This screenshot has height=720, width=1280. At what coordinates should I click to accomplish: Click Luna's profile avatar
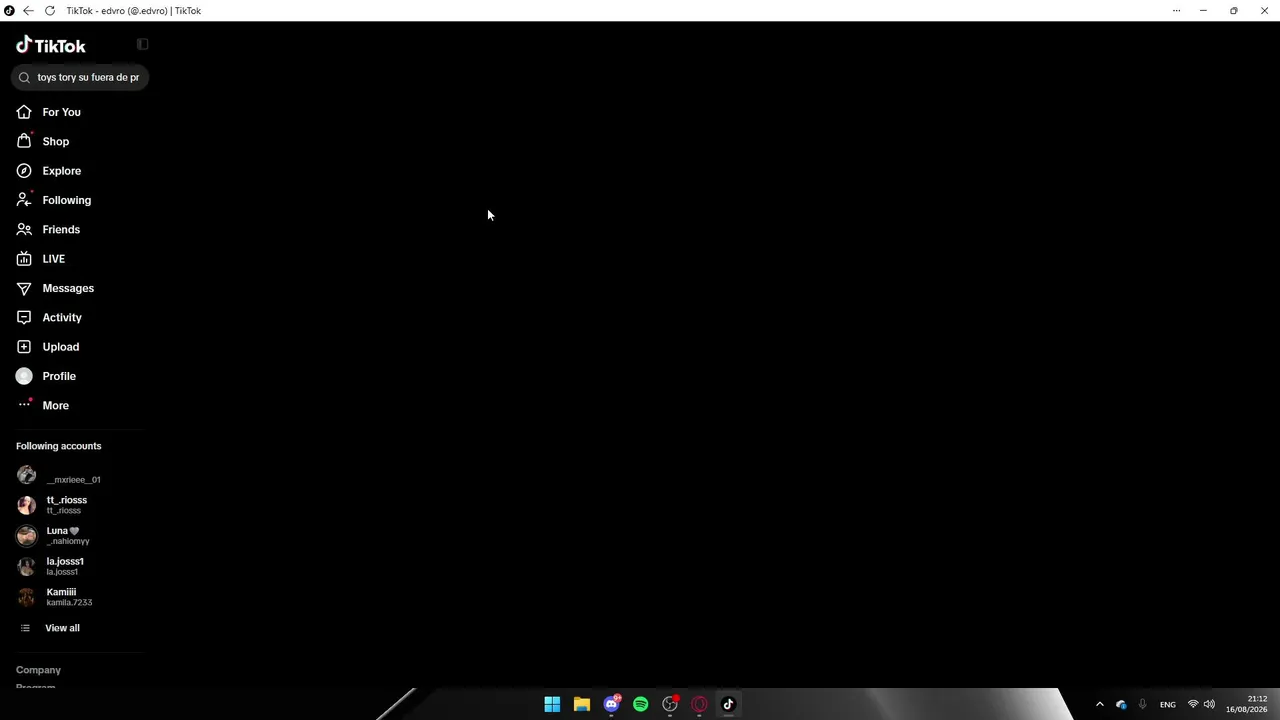pos(27,536)
